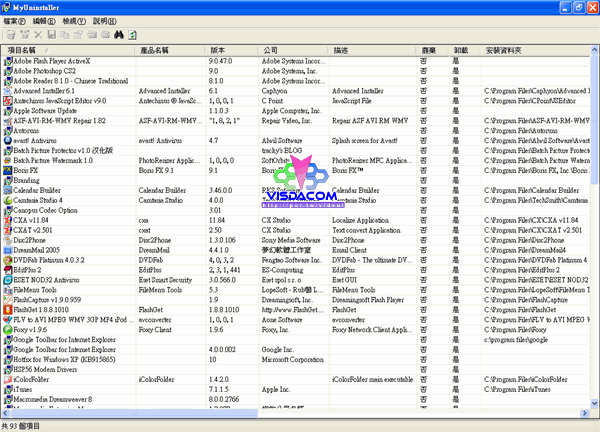Open the 檢視(V) menu
The image size is (600, 432).
click(x=77, y=21)
